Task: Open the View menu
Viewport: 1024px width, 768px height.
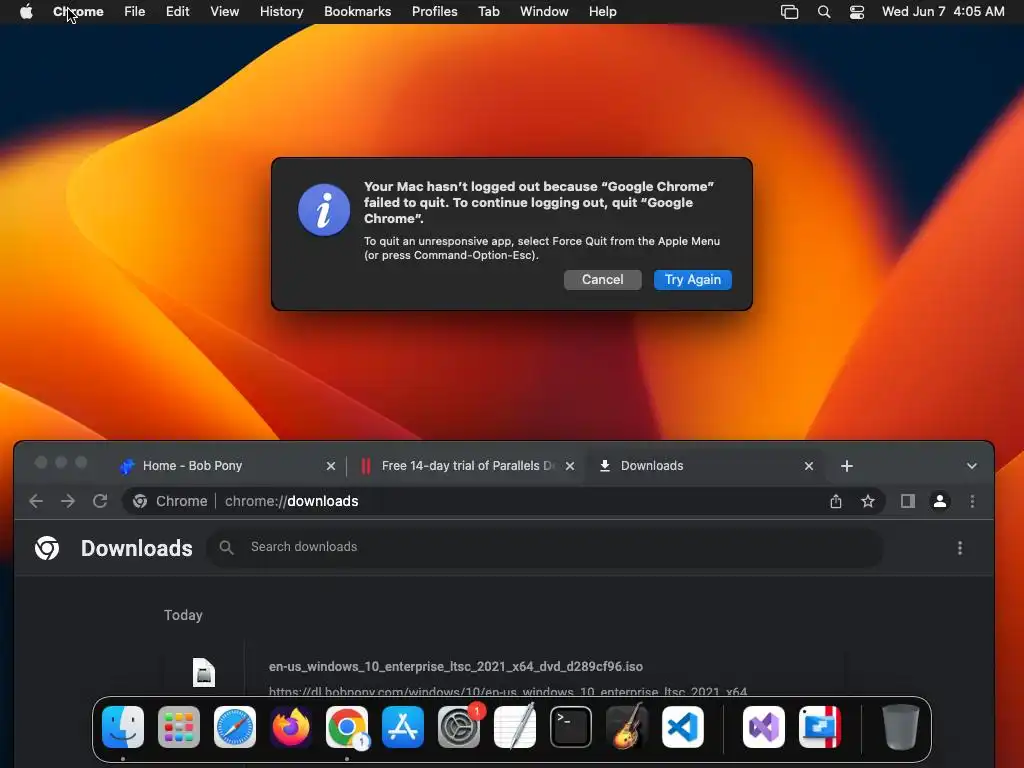Action: (225, 12)
